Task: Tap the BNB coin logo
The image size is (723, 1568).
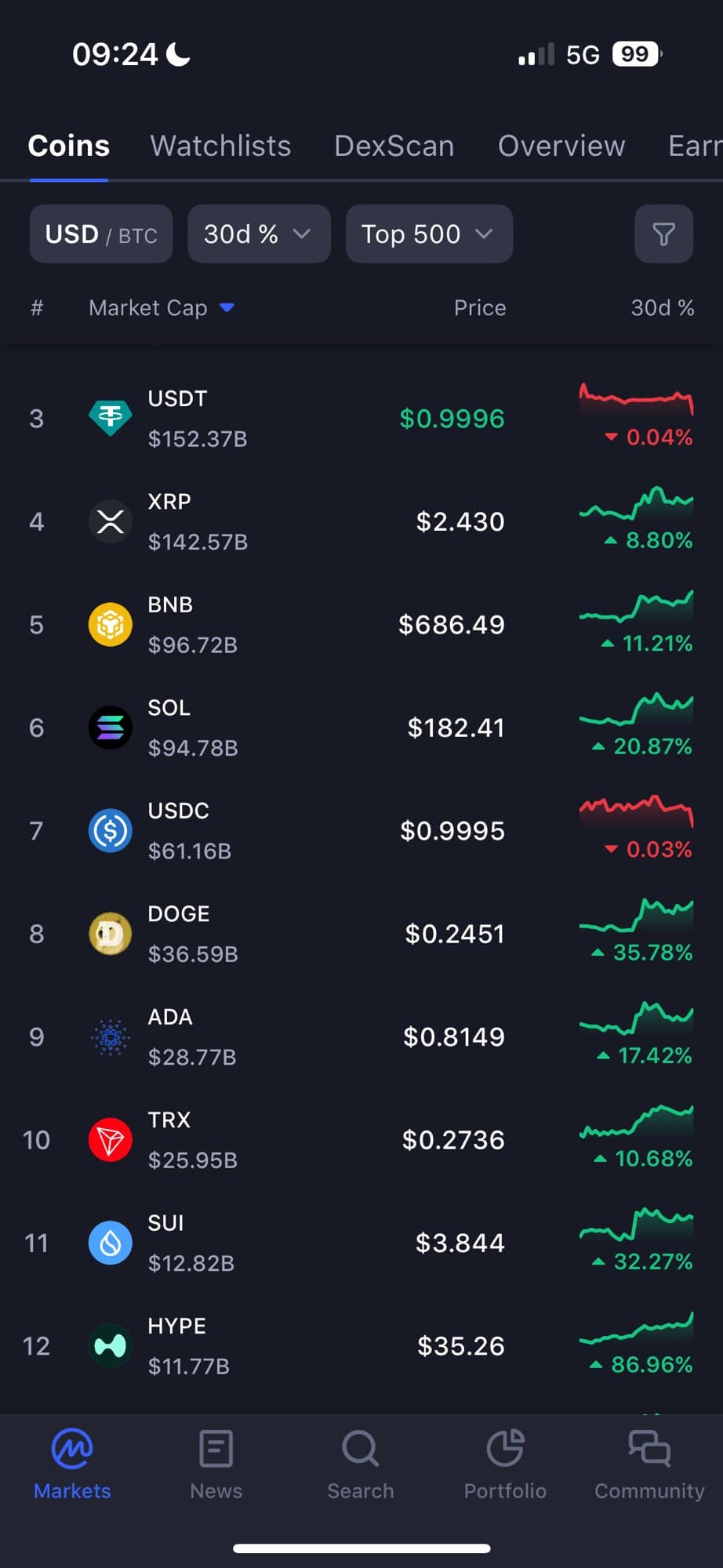Action: pyautogui.click(x=110, y=625)
